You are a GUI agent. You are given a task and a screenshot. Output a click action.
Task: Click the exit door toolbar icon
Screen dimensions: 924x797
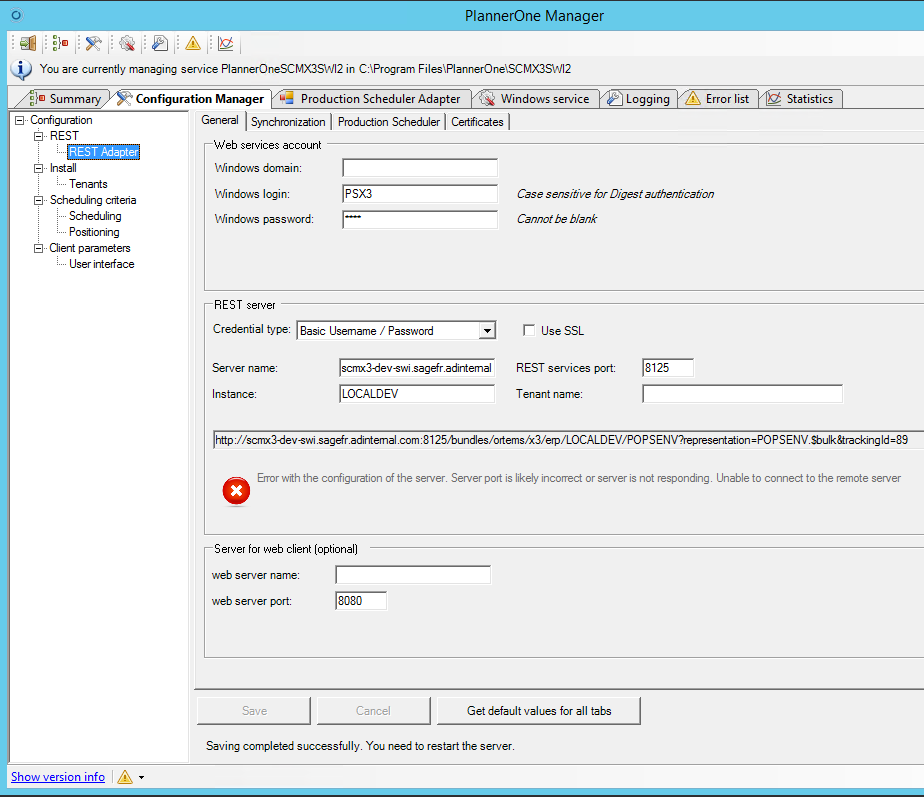tap(28, 43)
